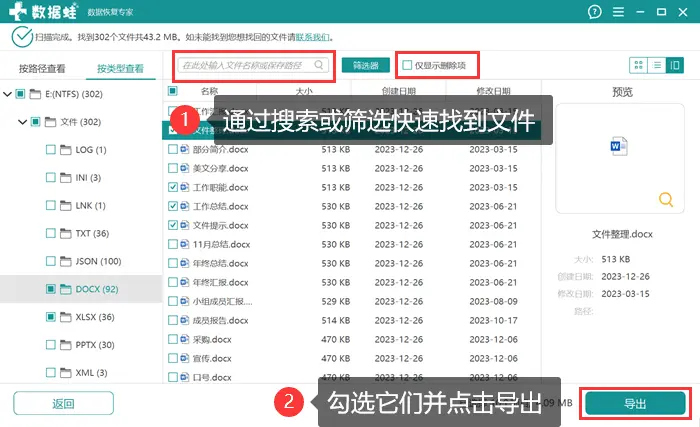Click the 筛选器 filter button

tap(366, 65)
